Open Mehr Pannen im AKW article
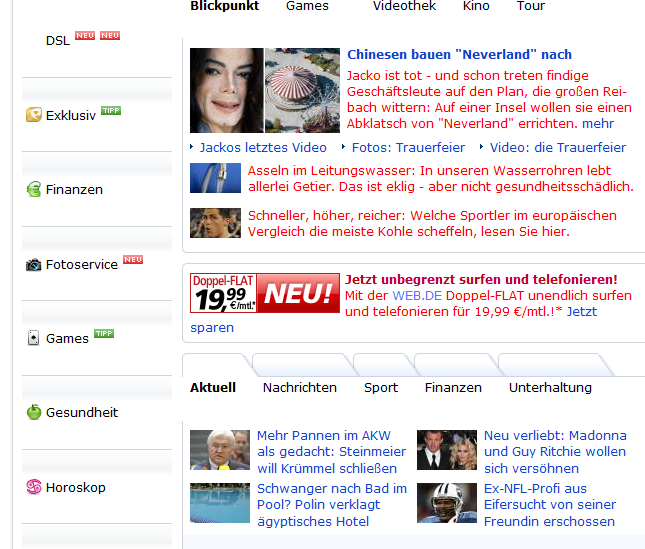The width and height of the screenshot is (645, 549). click(x=332, y=452)
